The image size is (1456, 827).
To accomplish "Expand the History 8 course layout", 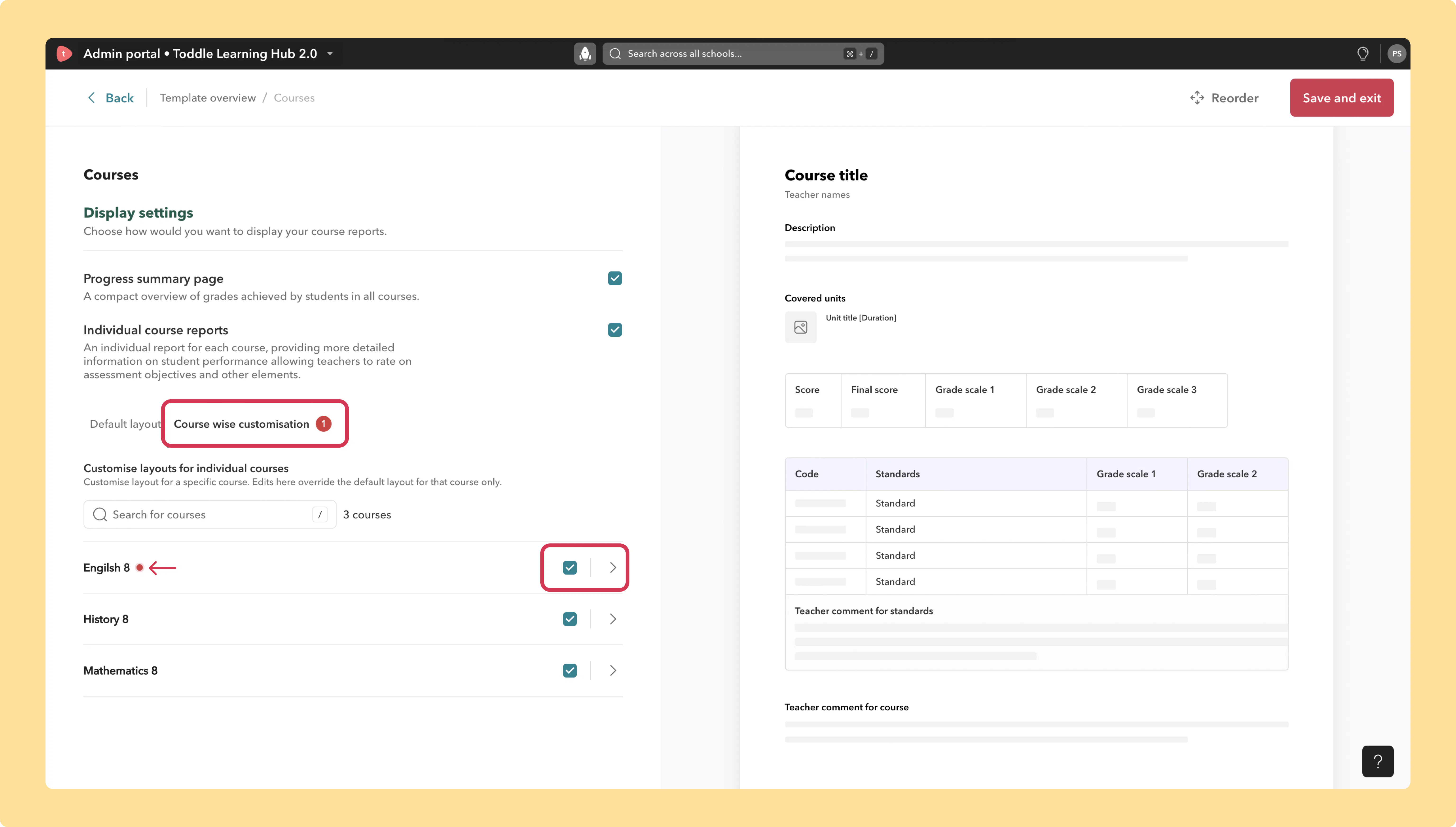I will 613,619.
